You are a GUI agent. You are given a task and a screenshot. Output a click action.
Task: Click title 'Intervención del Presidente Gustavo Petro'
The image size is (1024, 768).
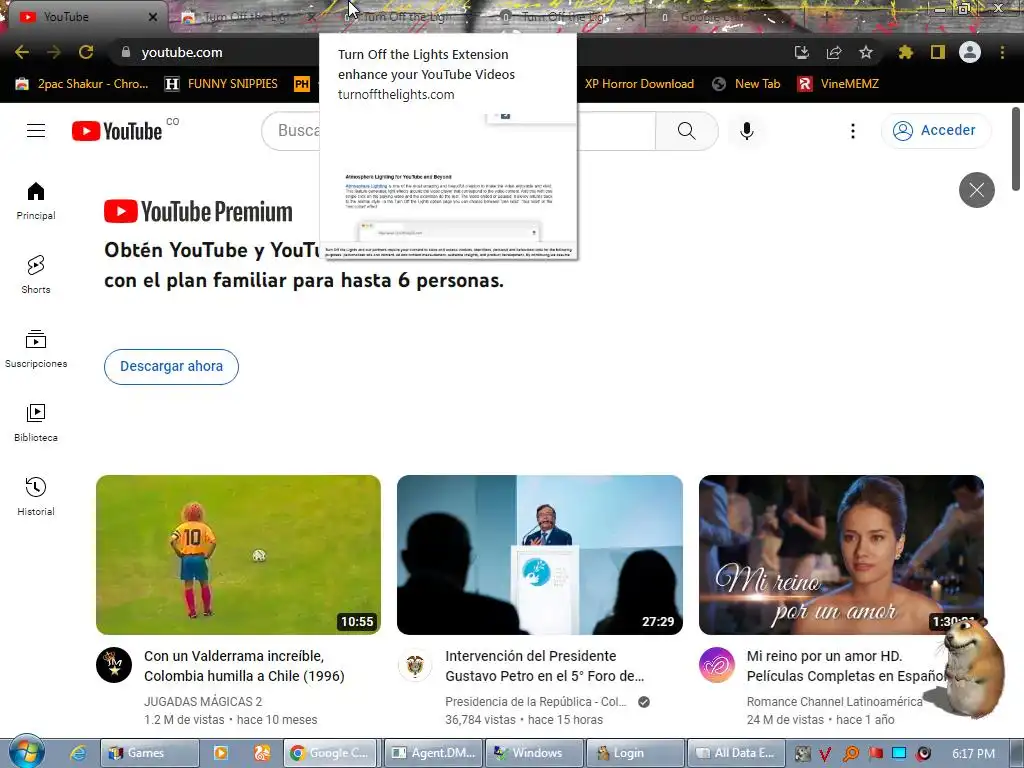click(x=545, y=665)
